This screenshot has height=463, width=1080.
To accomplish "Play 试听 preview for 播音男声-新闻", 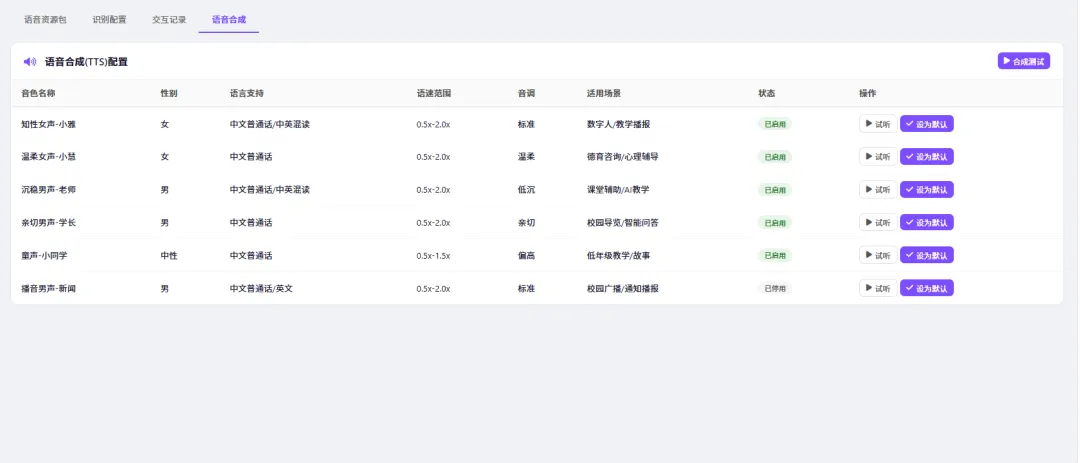I will (x=878, y=289).
